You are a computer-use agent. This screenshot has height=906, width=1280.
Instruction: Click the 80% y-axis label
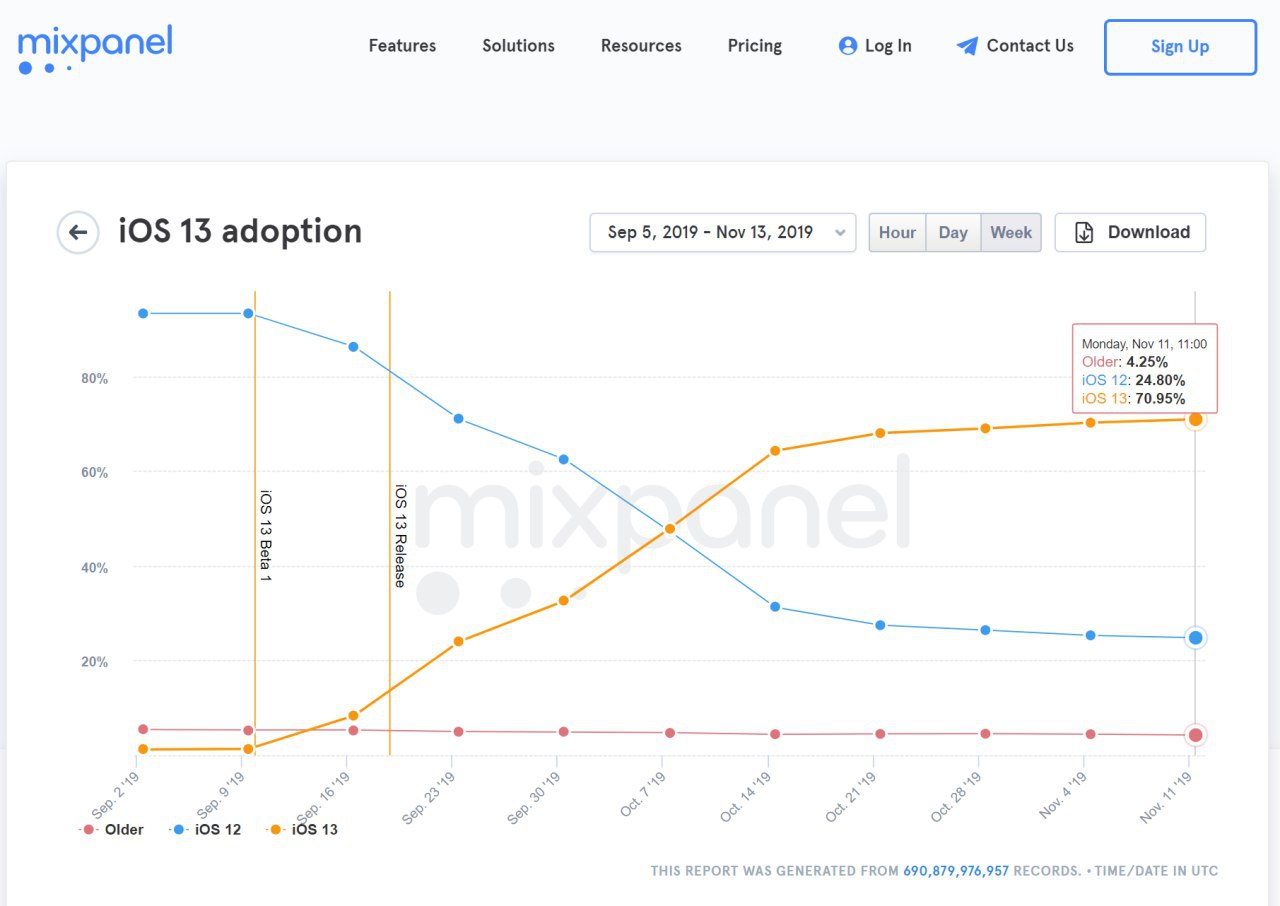(94, 379)
